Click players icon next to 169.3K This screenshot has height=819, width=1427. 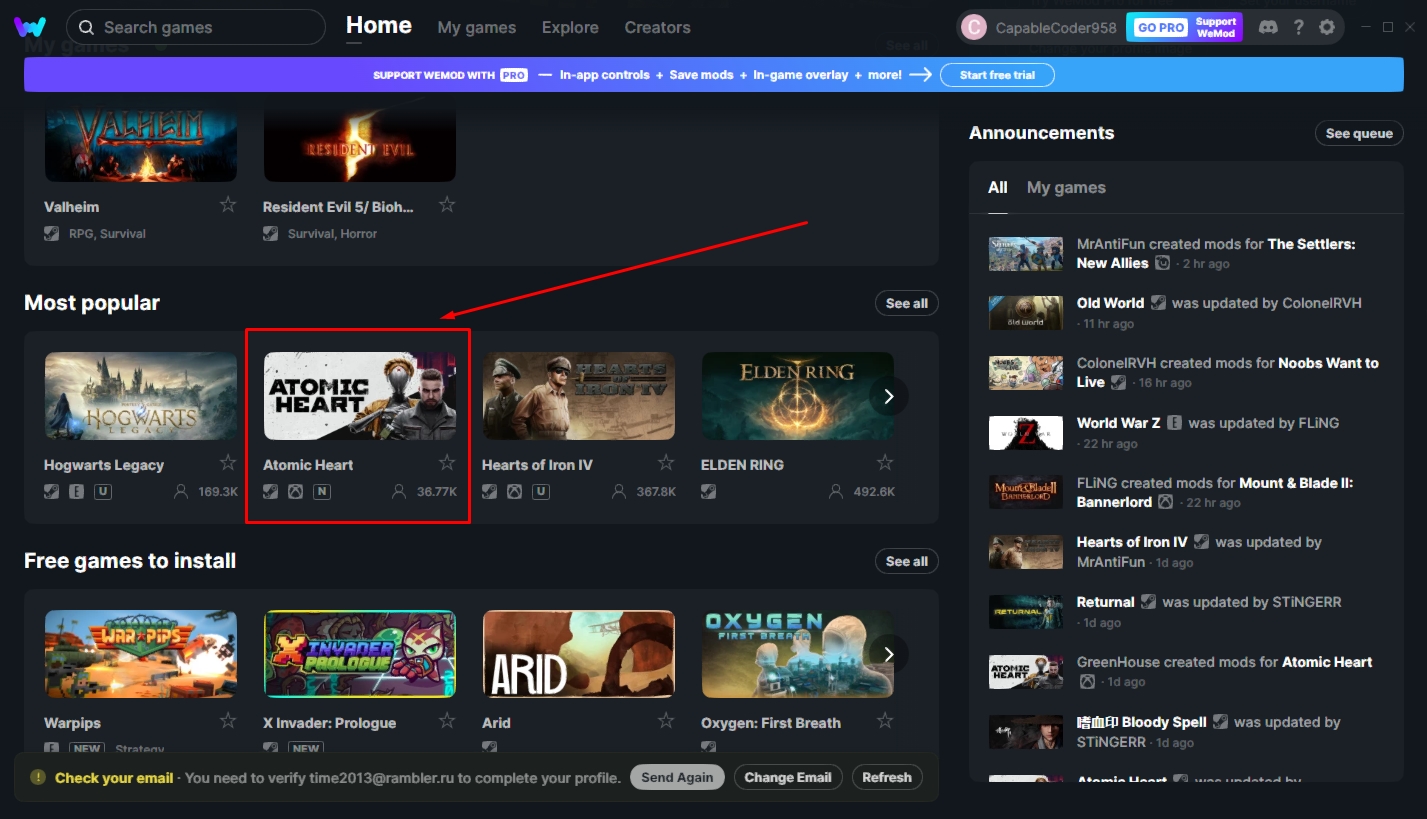(x=181, y=492)
